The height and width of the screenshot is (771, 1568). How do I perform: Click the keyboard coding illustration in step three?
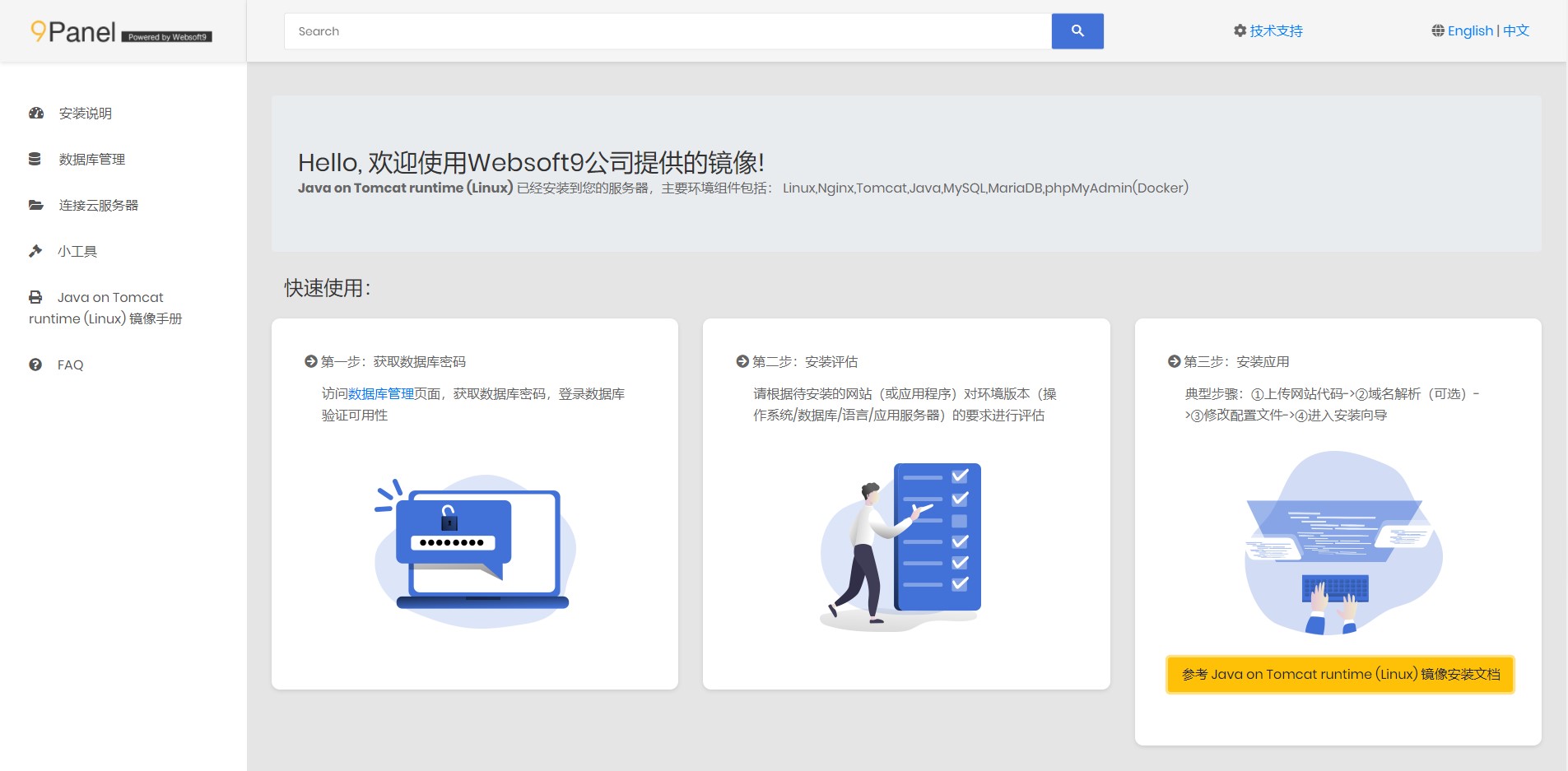click(x=1343, y=543)
